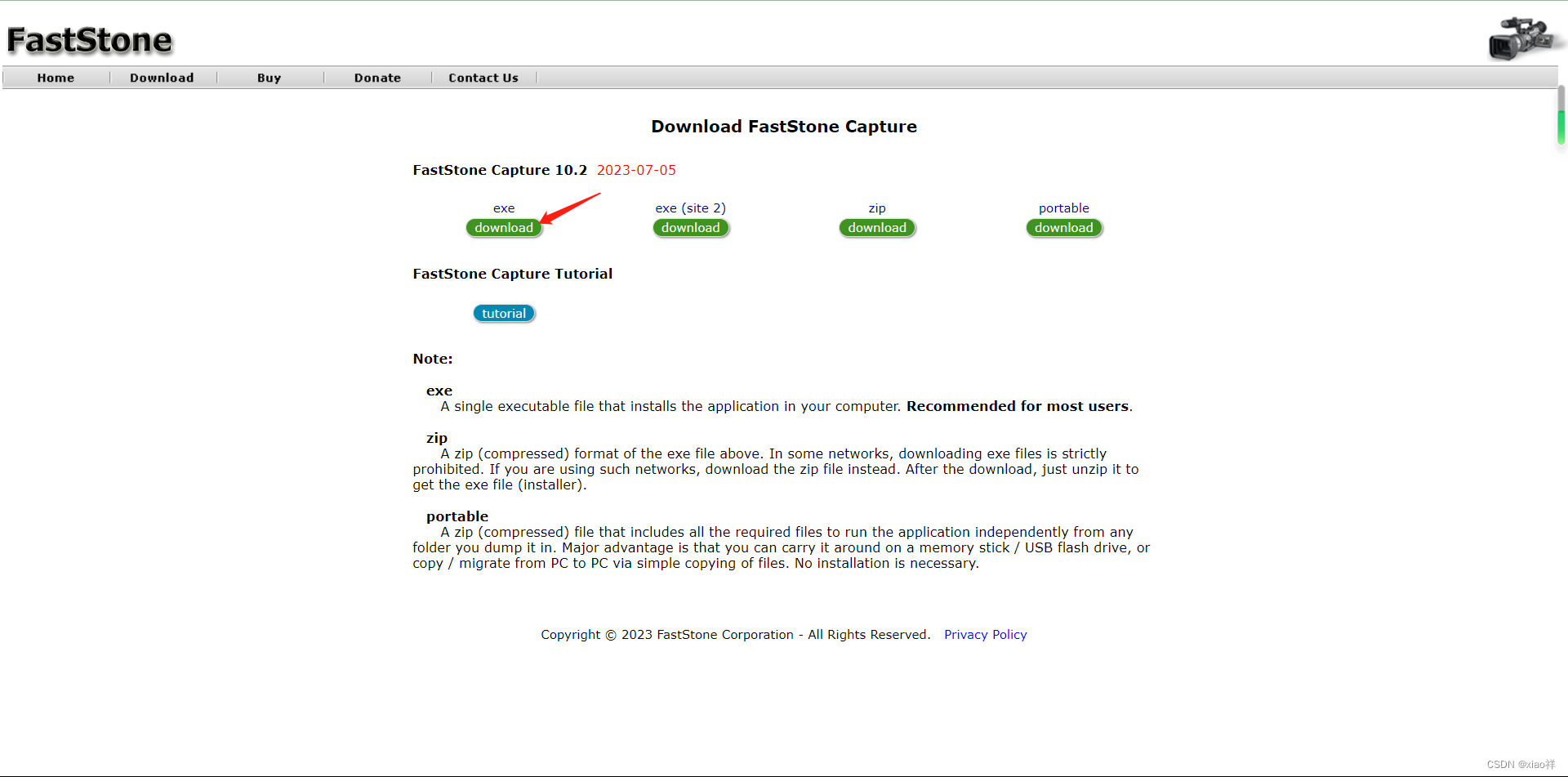The image size is (1568, 777).
Task: Click the copyright 2023 FastStone Corporation text
Action: click(736, 635)
